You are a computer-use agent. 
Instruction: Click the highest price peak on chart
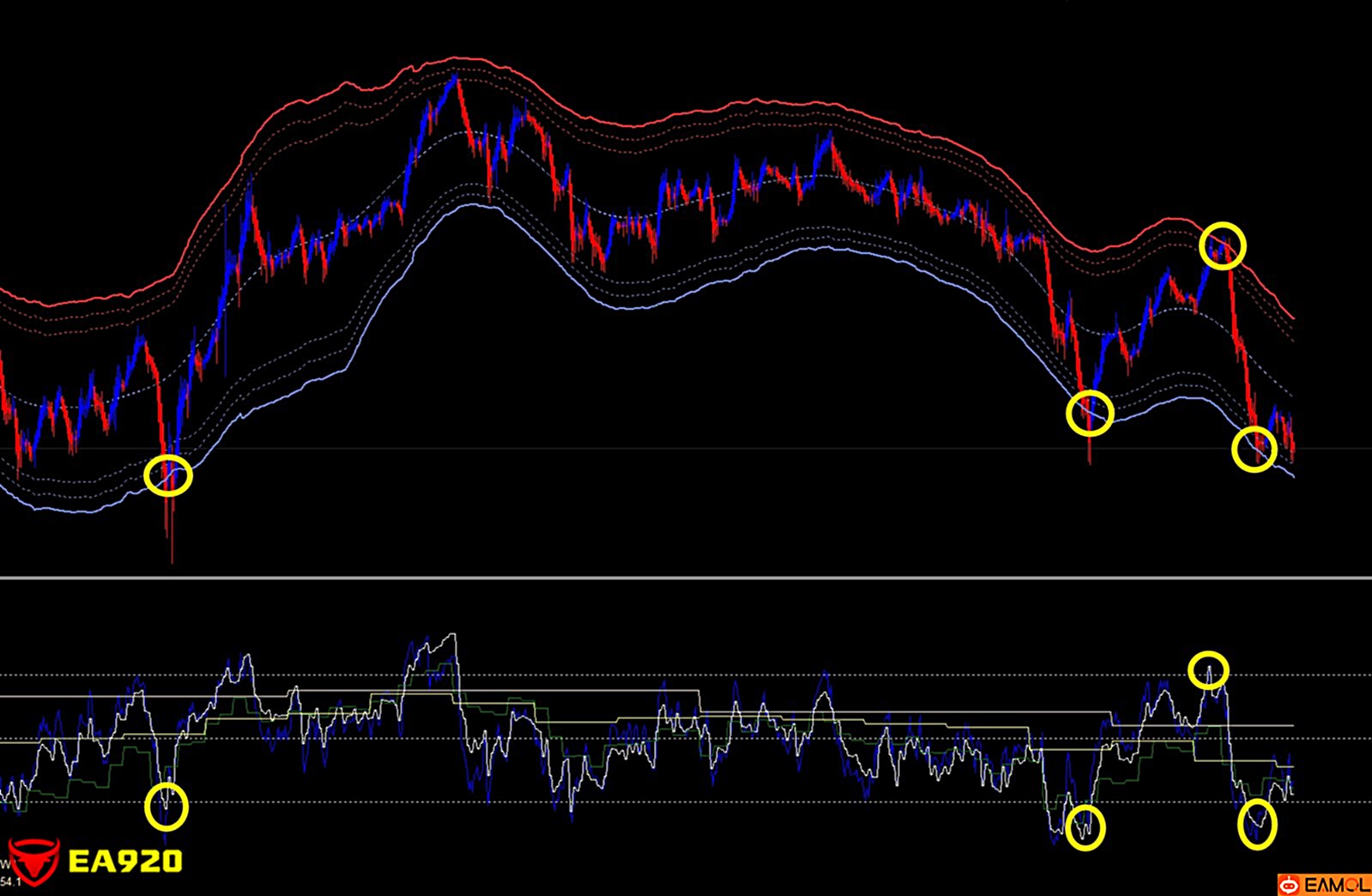tap(456, 79)
